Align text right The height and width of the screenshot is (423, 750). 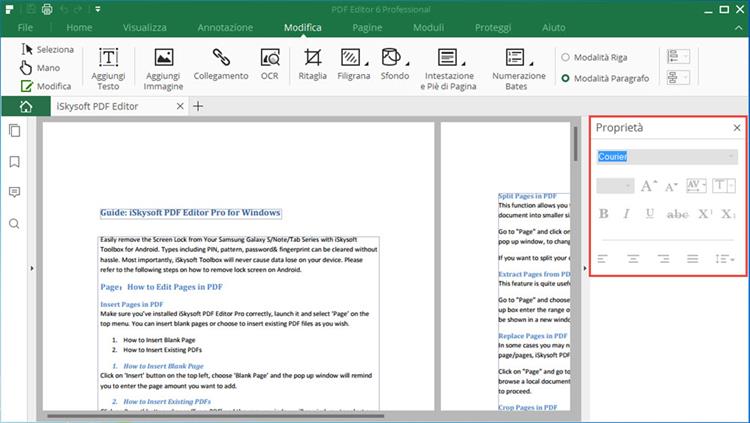coord(663,259)
